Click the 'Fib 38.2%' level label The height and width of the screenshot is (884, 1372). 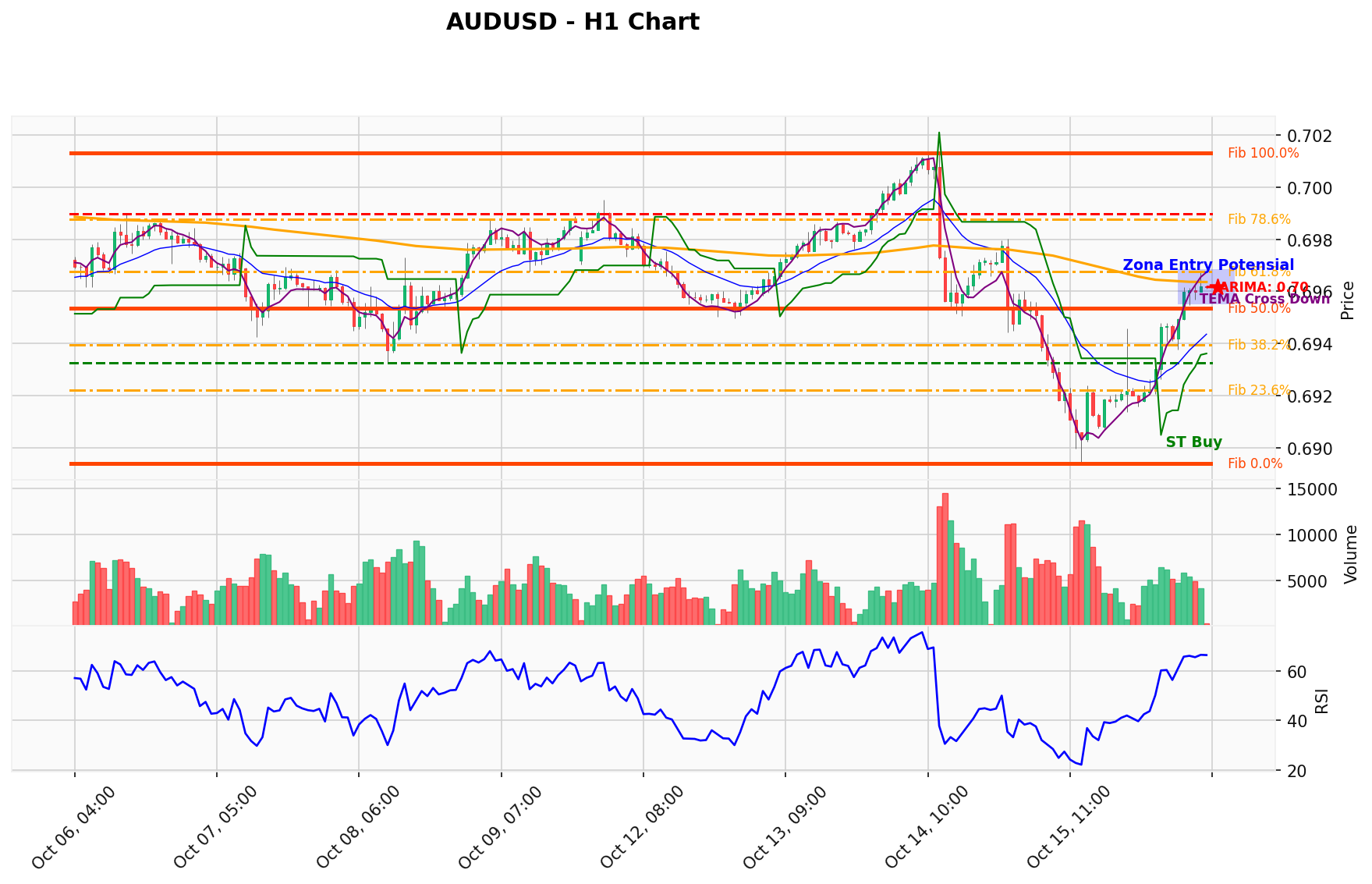click(1259, 345)
